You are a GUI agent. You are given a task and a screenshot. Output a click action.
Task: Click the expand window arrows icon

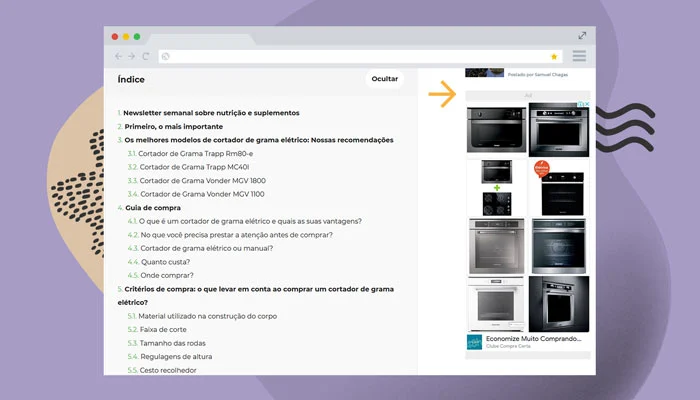[x=582, y=35]
